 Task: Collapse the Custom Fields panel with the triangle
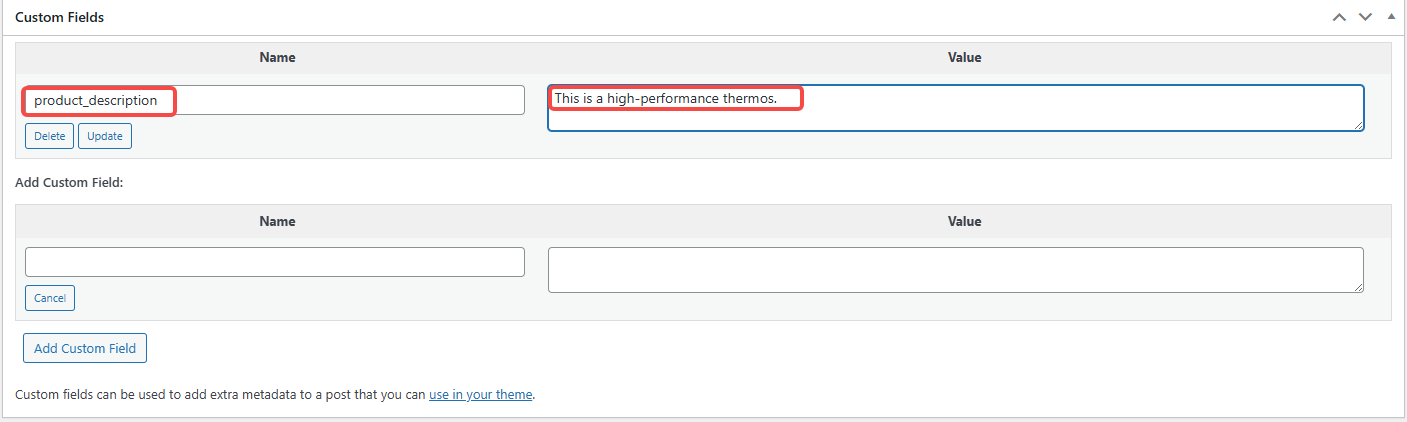[x=1391, y=17]
